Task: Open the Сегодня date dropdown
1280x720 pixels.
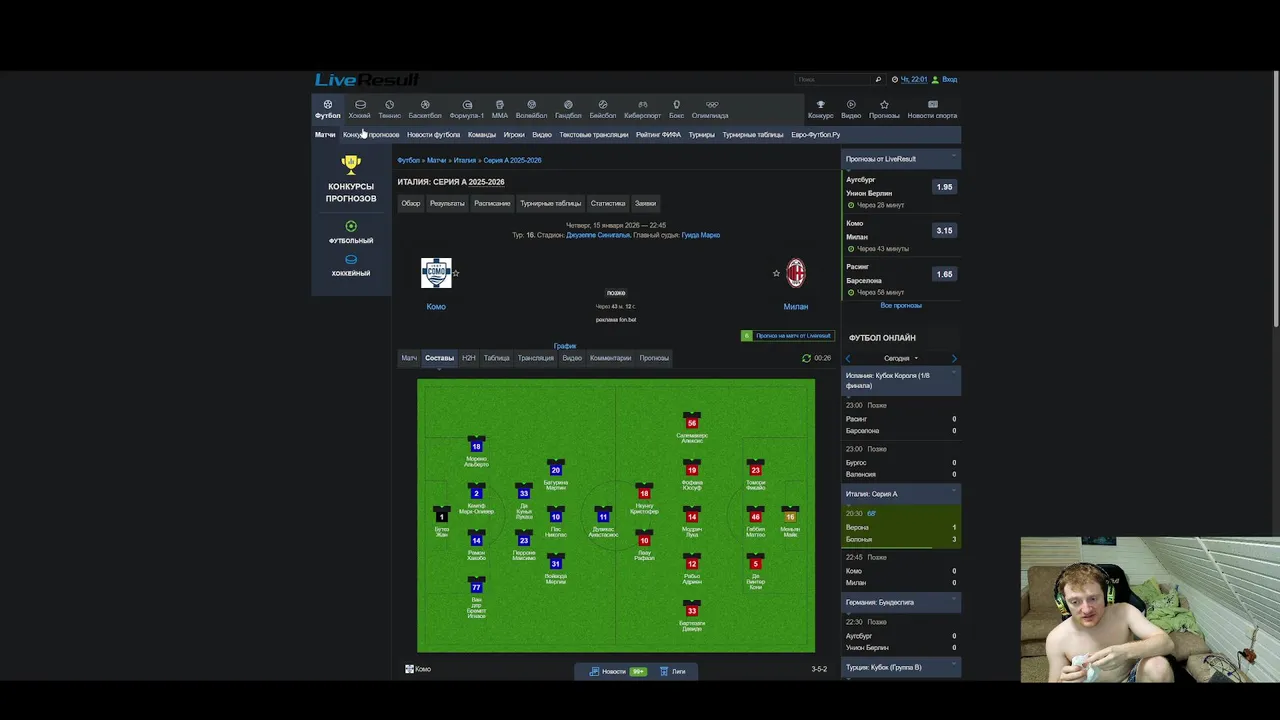Action: [900, 358]
